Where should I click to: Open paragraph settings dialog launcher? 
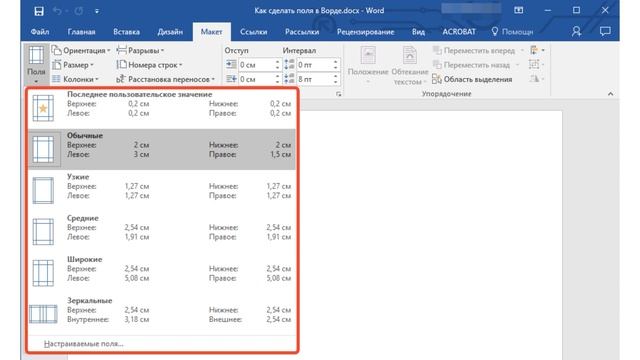click(x=338, y=94)
